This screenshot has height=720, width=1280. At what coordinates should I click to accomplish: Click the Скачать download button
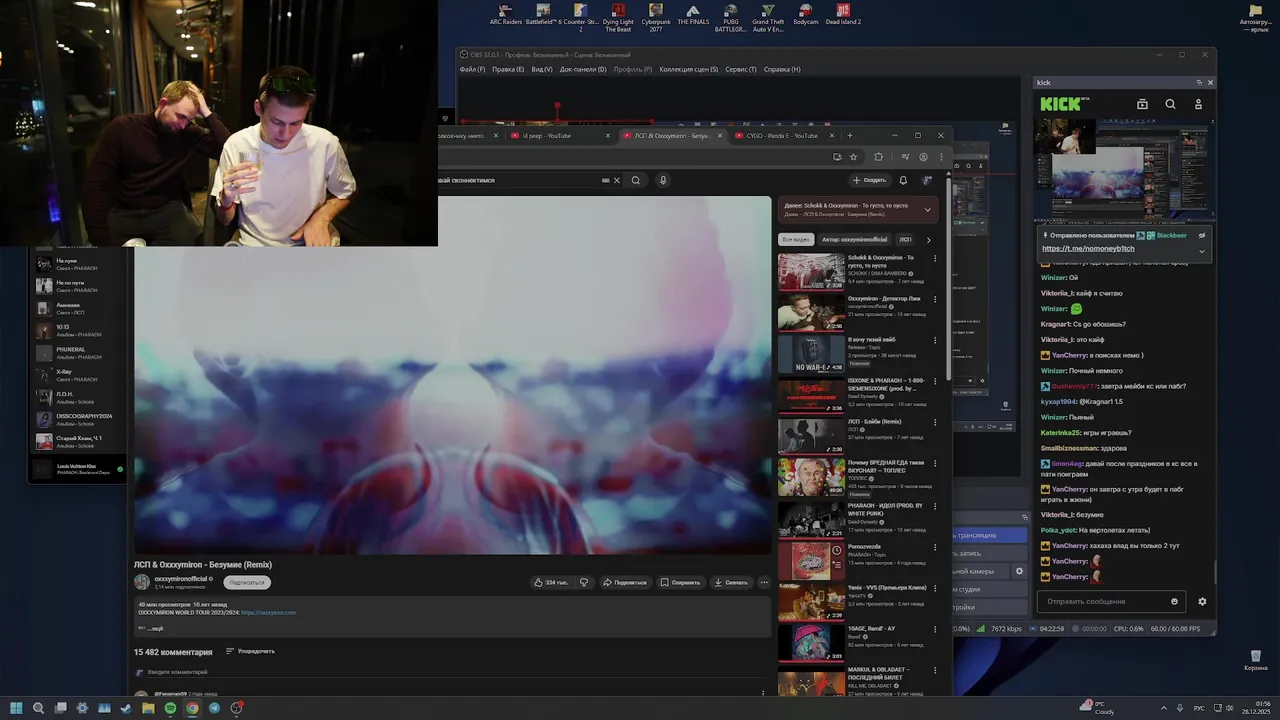click(731, 582)
